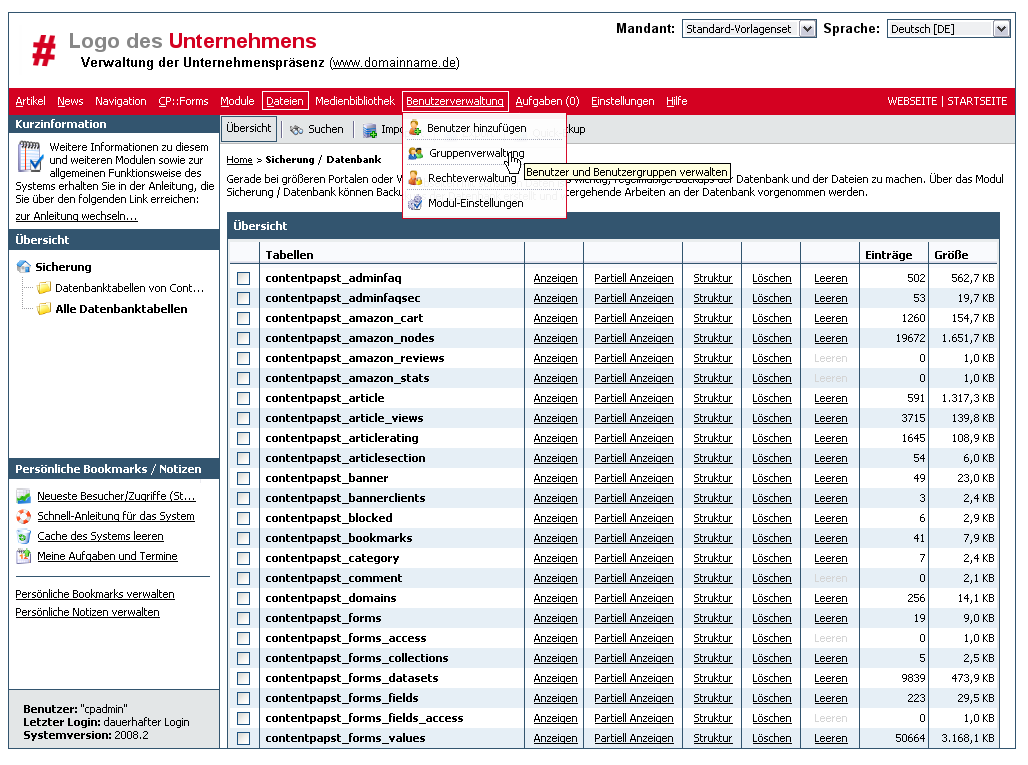The height and width of the screenshot is (765, 1028).
Task: Tick the checkbox for contentpapst_adminfaq
Action: point(244,278)
